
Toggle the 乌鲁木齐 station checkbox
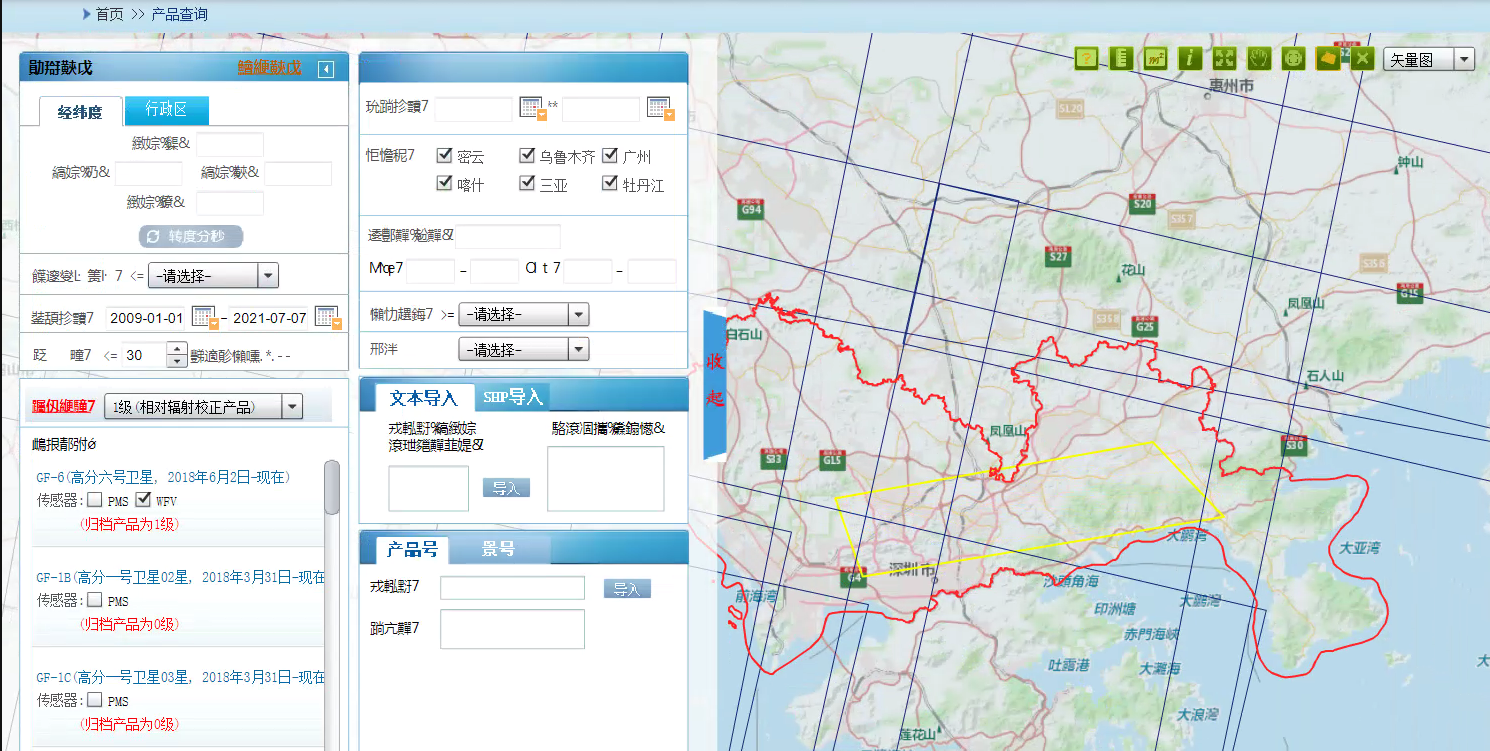tap(527, 156)
